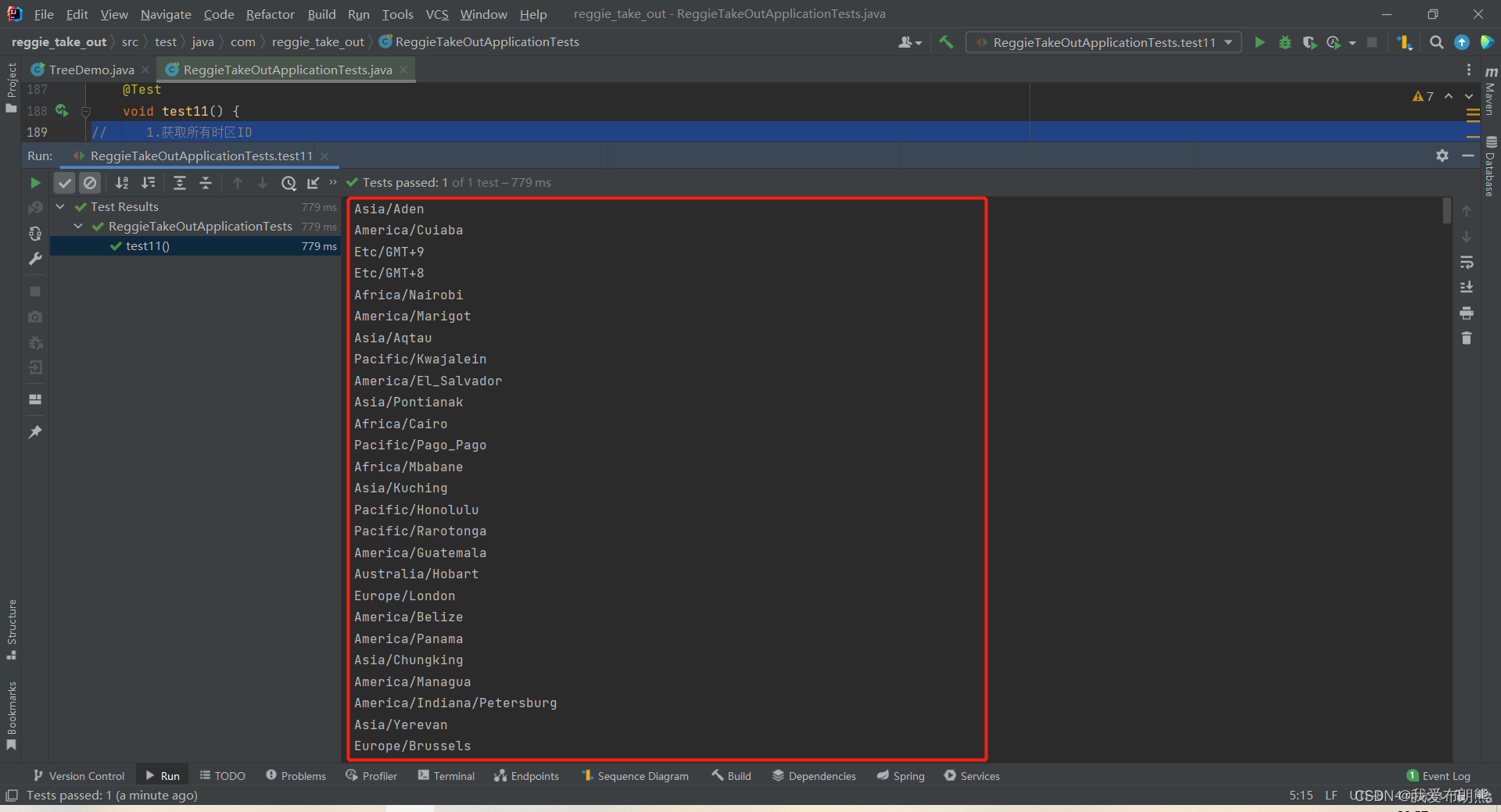Run with coverage icon in top toolbar
Screen dimensions: 1501x812
pos(1309,42)
